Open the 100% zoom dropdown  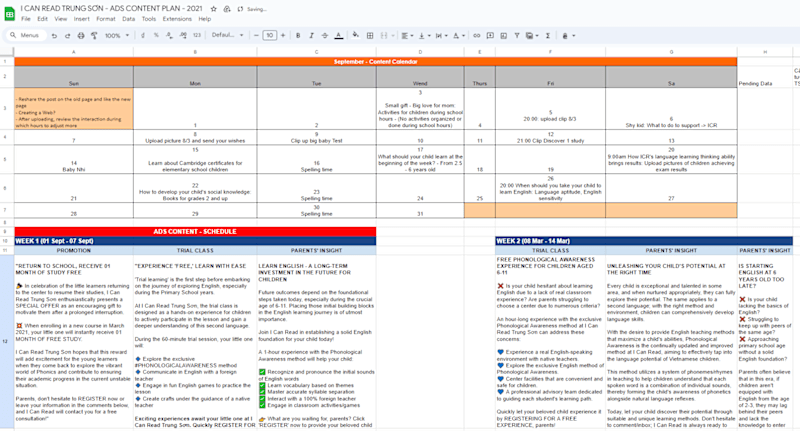click(x=117, y=36)
